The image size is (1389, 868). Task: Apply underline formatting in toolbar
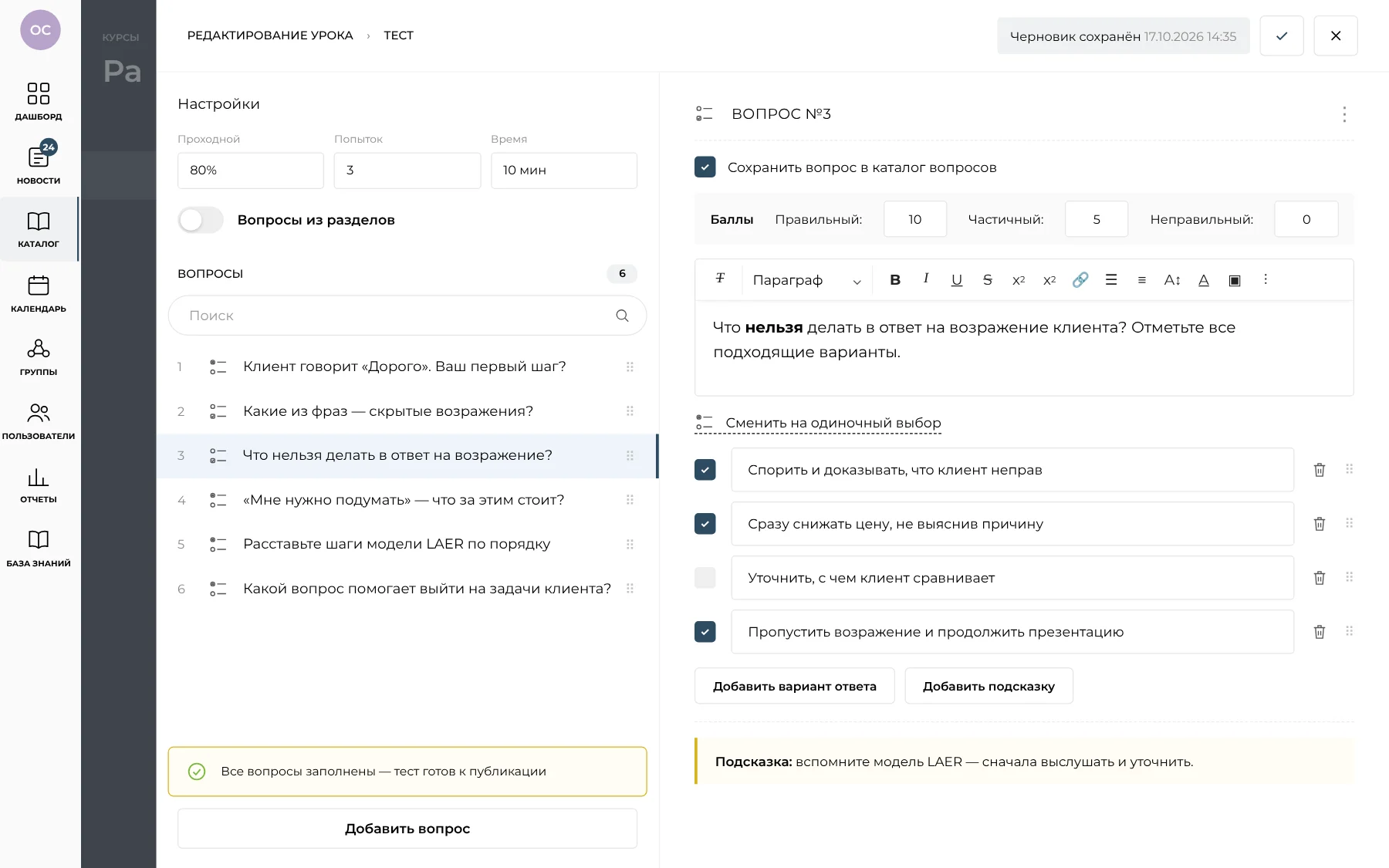[x=957, y=280]
